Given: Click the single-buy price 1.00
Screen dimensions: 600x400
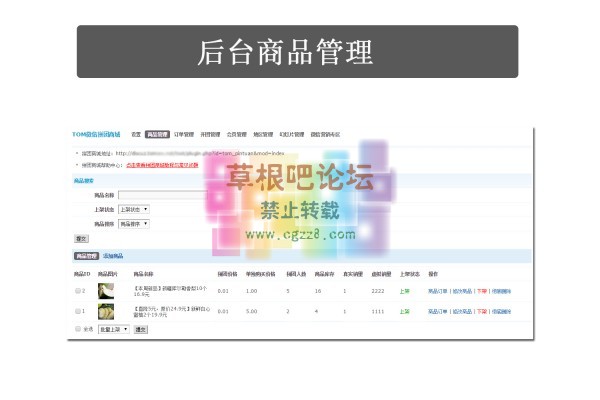Looking at the screenshot, I should [x=251, y=291].
